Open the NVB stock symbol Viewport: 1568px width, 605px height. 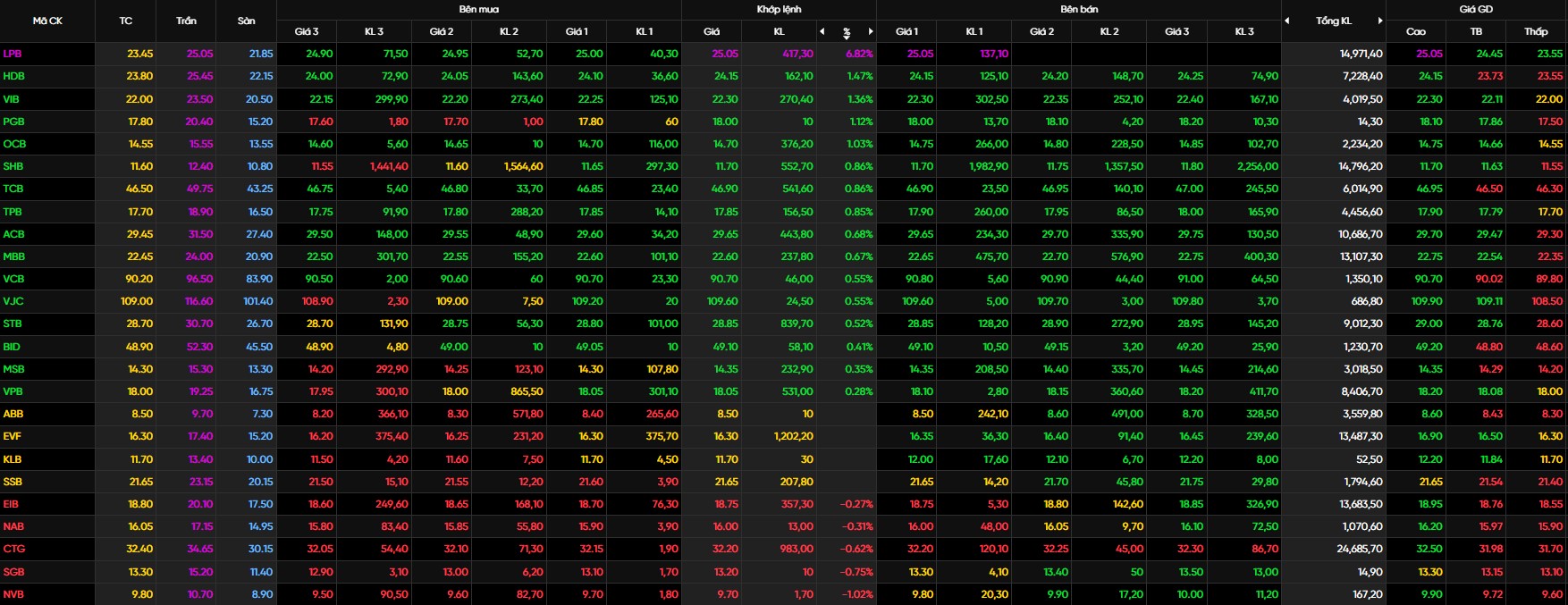pos(13,594)
